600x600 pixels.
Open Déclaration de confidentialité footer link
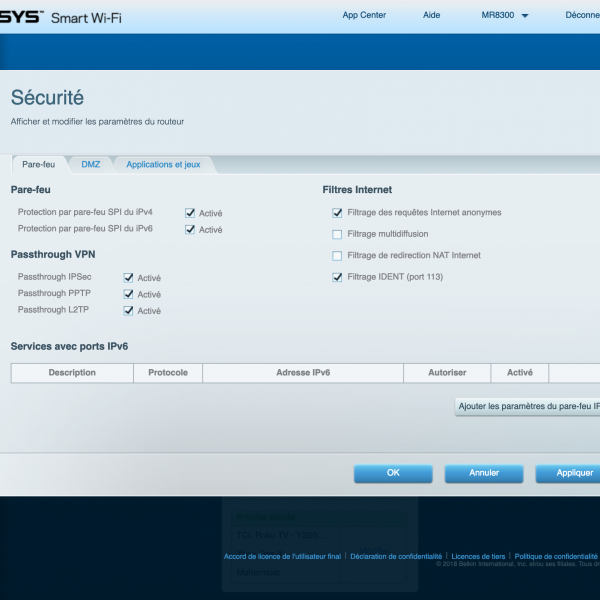[x=396, y=556]
